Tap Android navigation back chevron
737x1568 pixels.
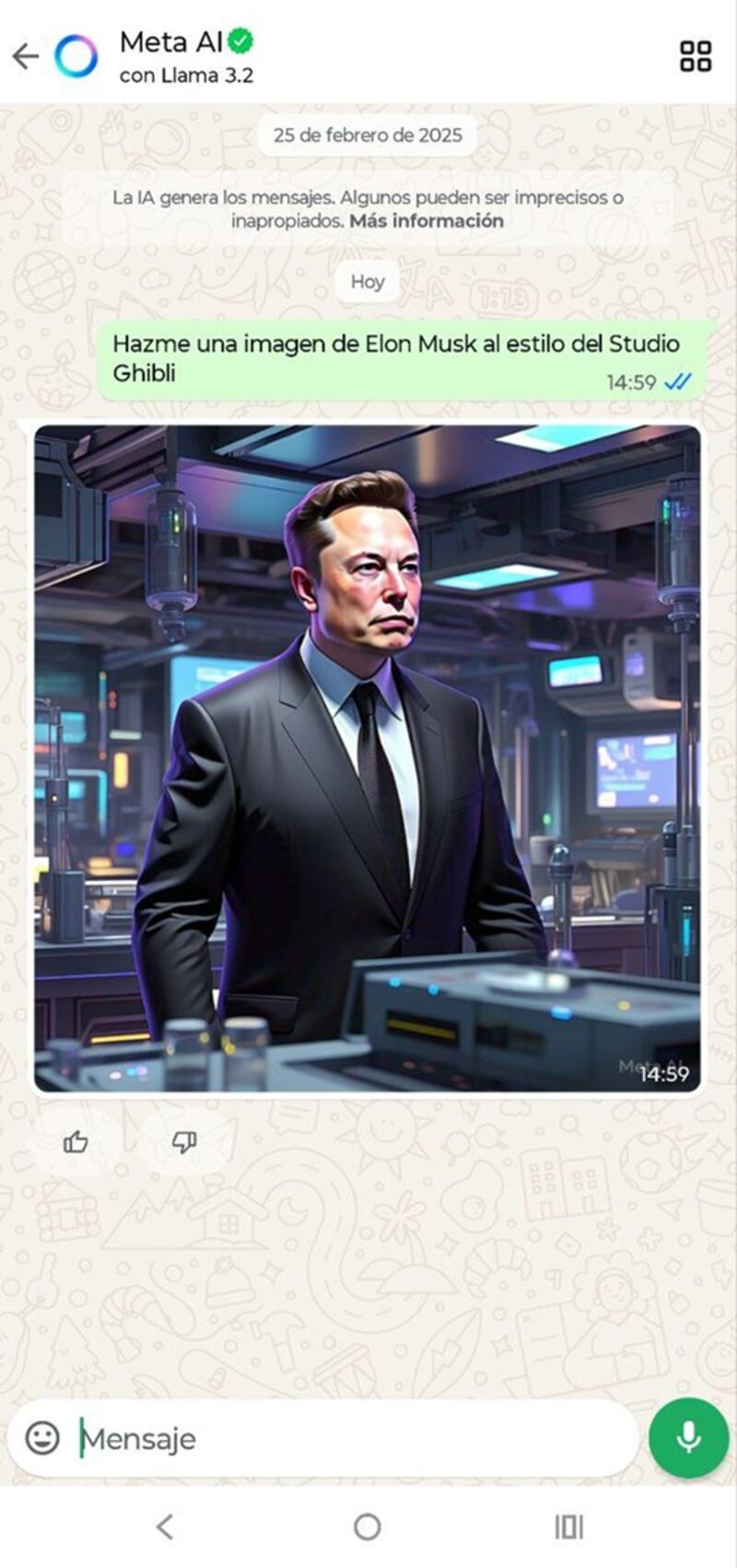coord(165,1527)
